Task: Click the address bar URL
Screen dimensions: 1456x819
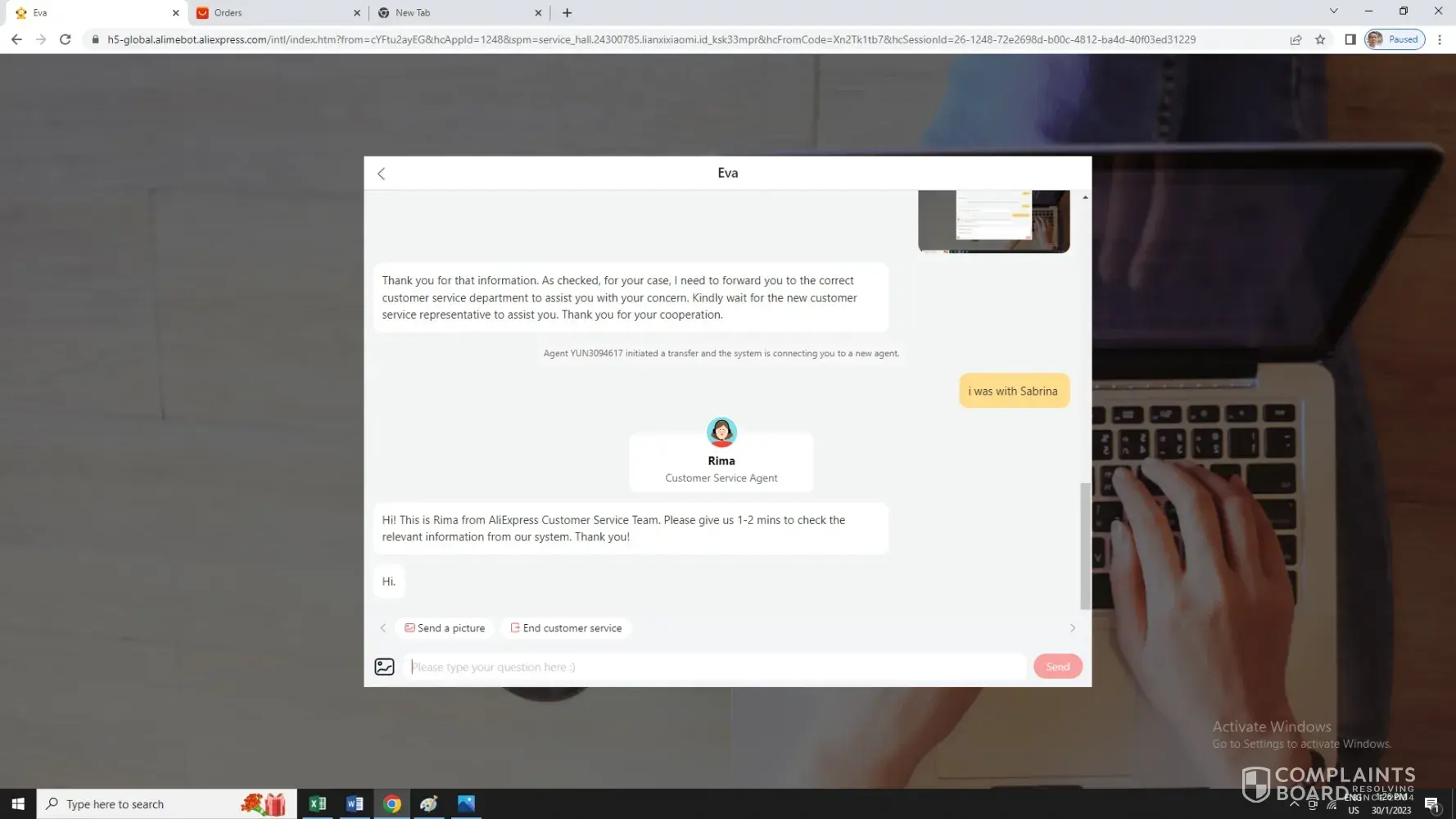Action: coord(651,39)
